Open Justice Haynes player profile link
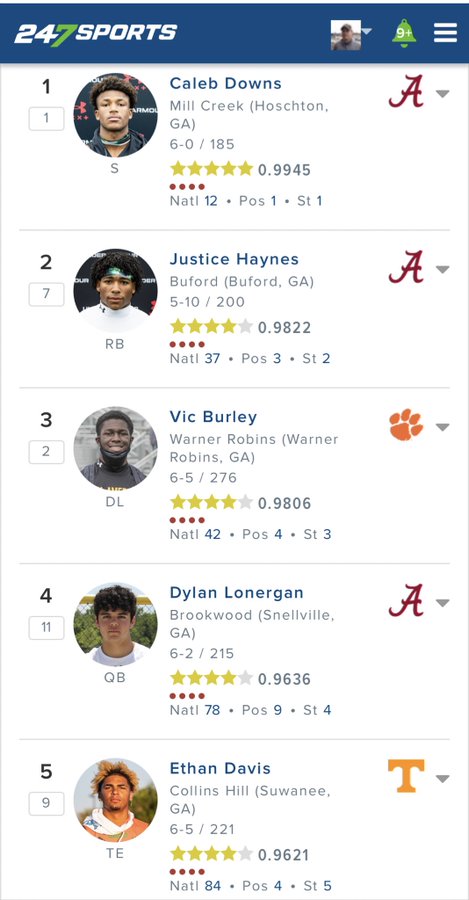 click(x=234, y=259)
